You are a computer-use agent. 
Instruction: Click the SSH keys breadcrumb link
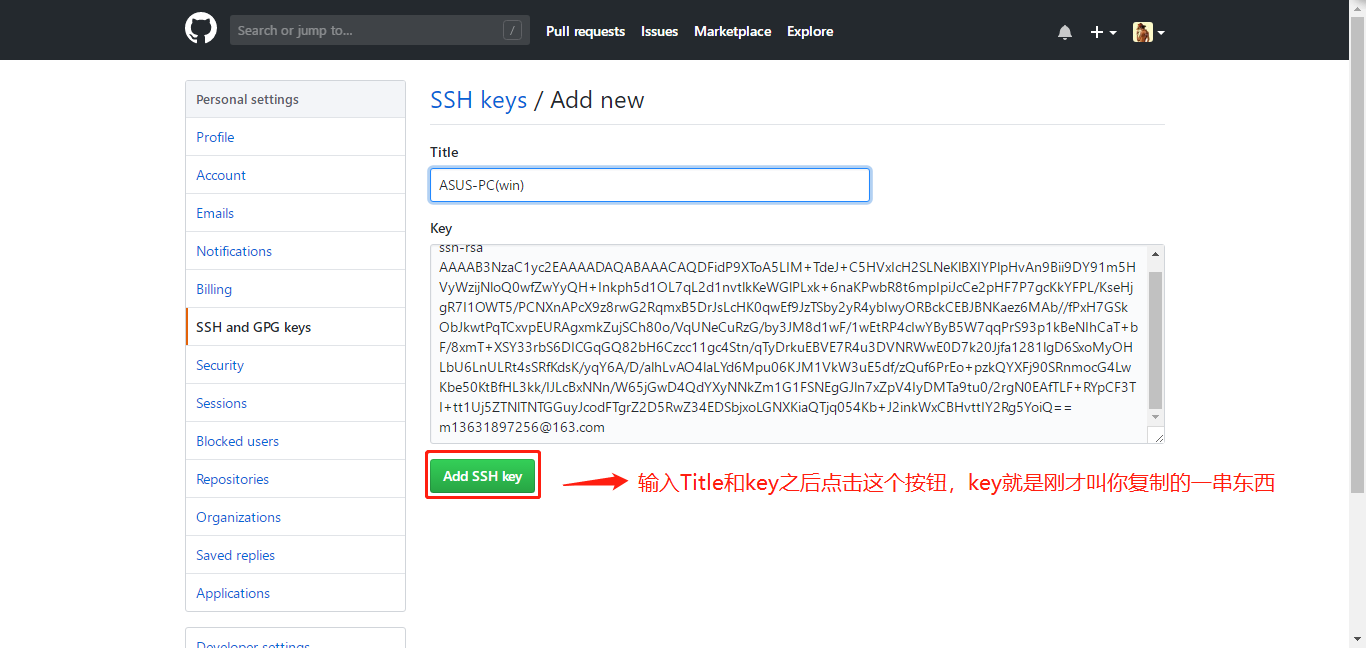[x=478, y=100]
